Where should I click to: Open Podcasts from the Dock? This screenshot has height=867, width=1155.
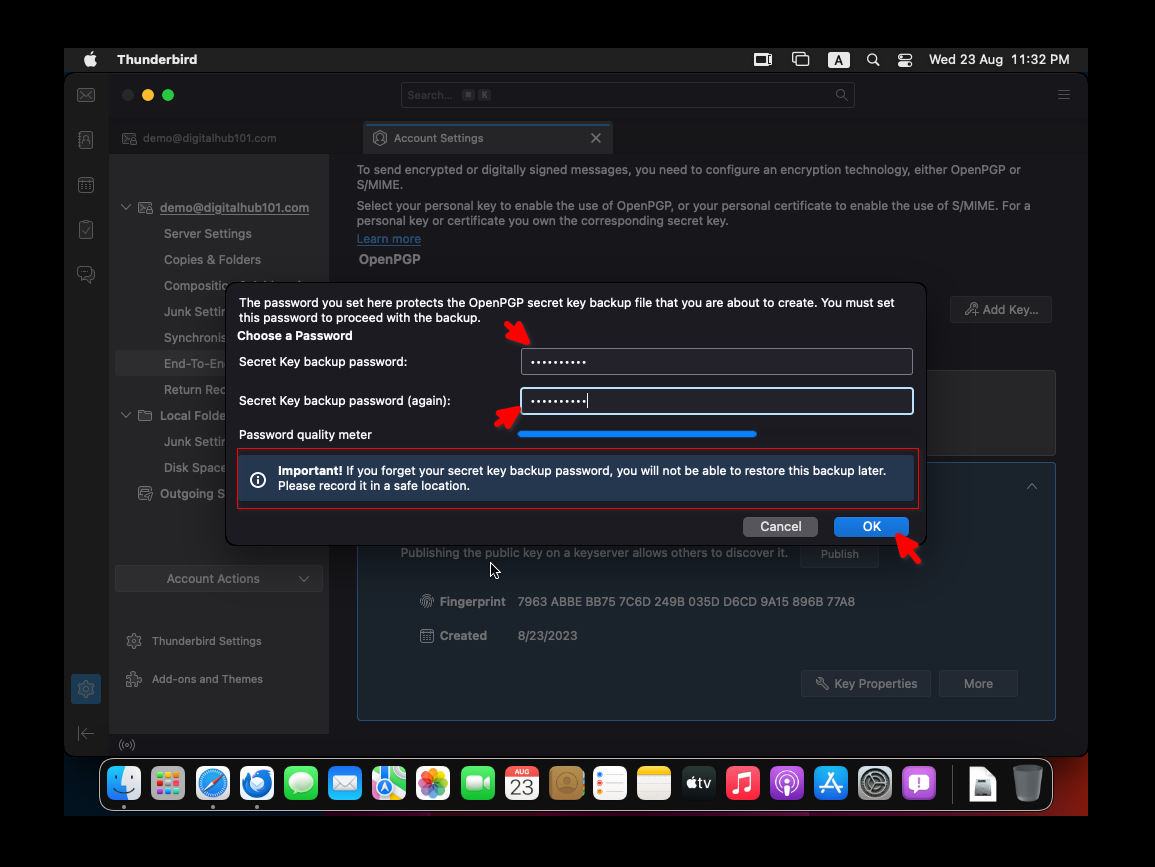click(x=787, y=783)
